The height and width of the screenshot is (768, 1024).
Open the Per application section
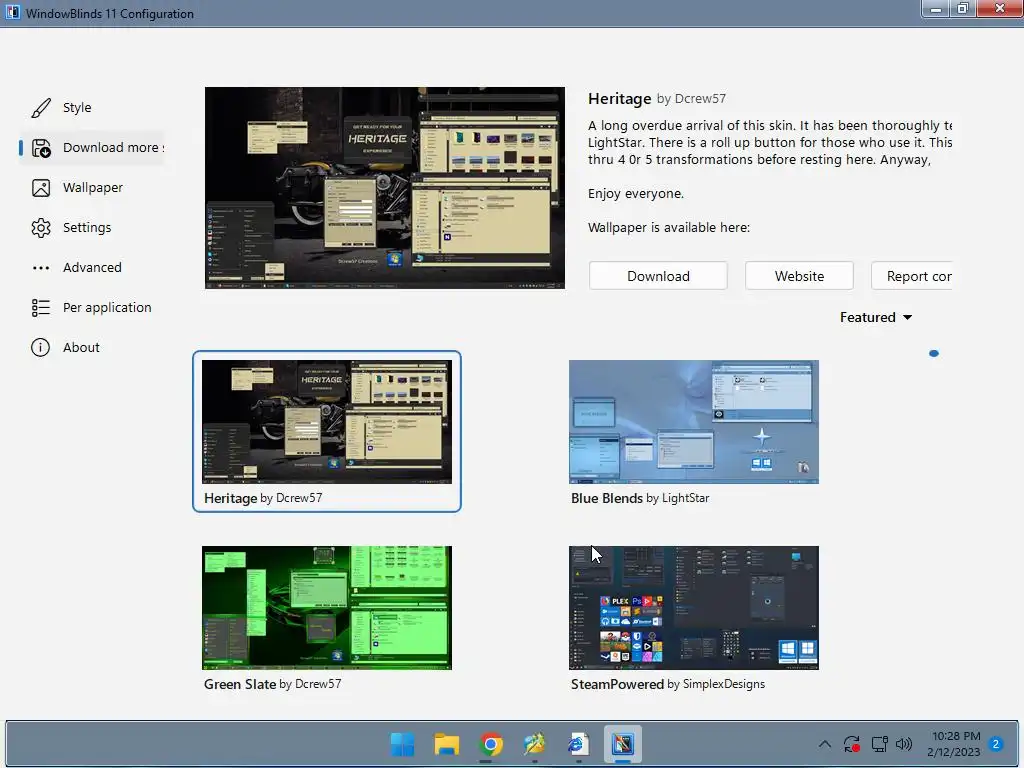click(91, 308)
